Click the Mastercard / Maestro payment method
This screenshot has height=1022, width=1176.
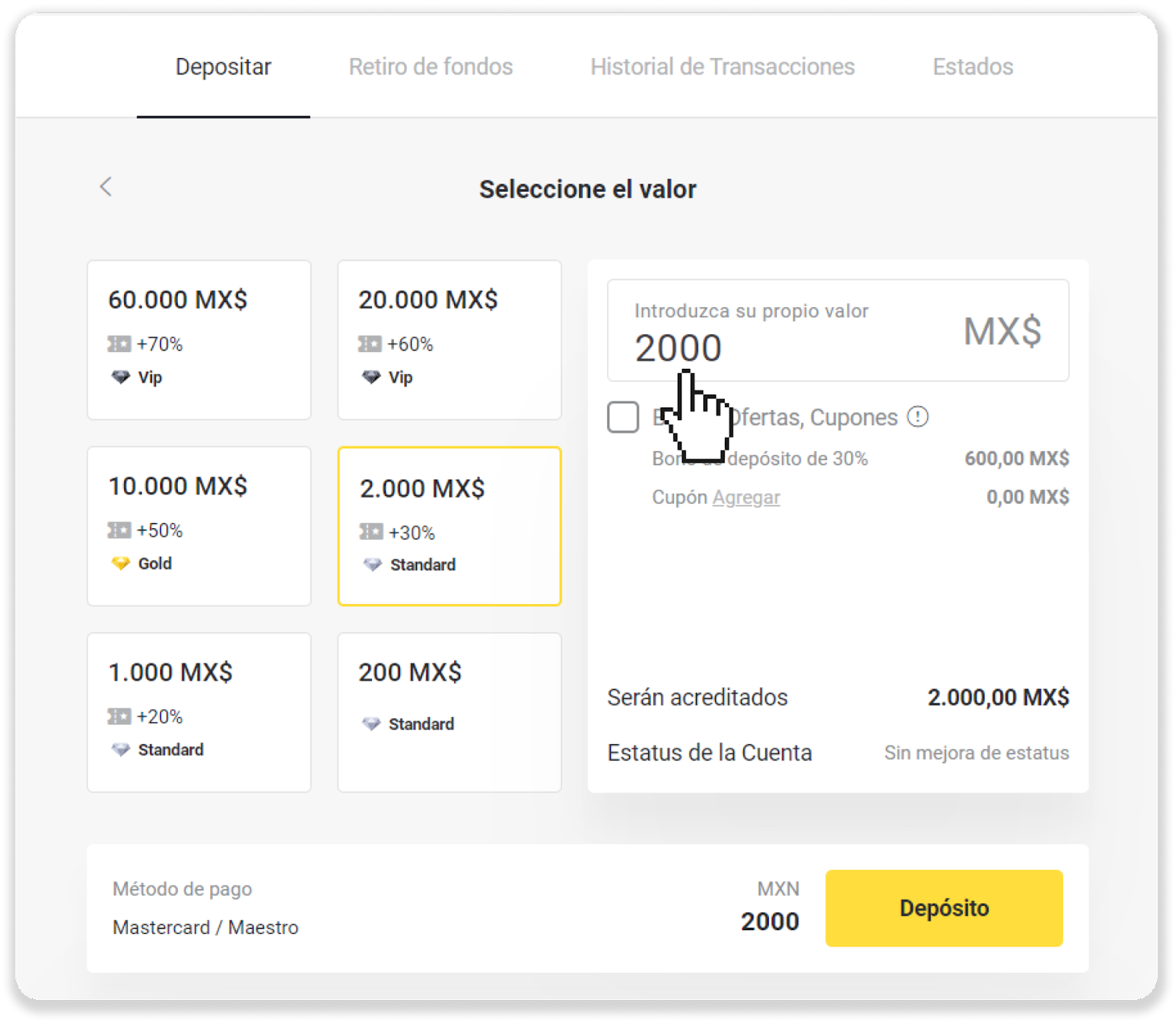pyautogui.click(x=206, y=927)
